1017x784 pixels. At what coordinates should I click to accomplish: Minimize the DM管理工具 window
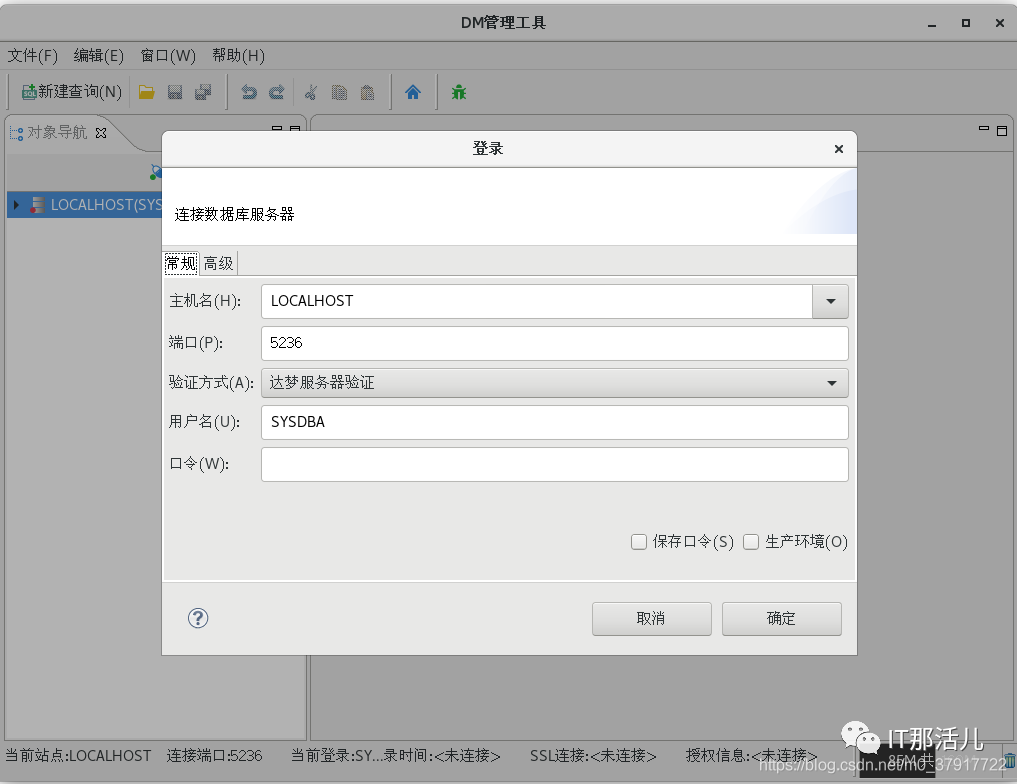click(932, 24)
